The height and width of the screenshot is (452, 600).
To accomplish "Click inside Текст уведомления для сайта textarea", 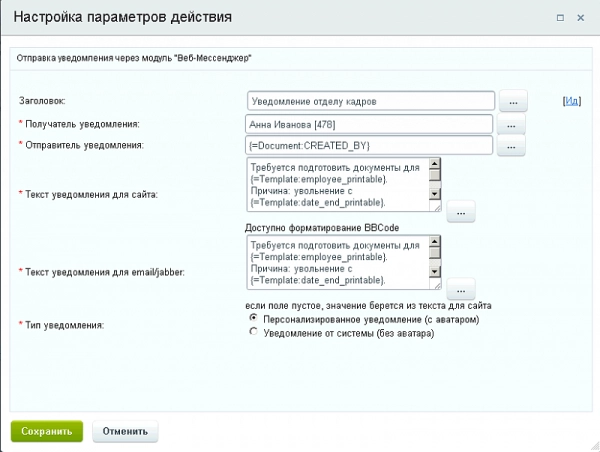I will 336,184.
